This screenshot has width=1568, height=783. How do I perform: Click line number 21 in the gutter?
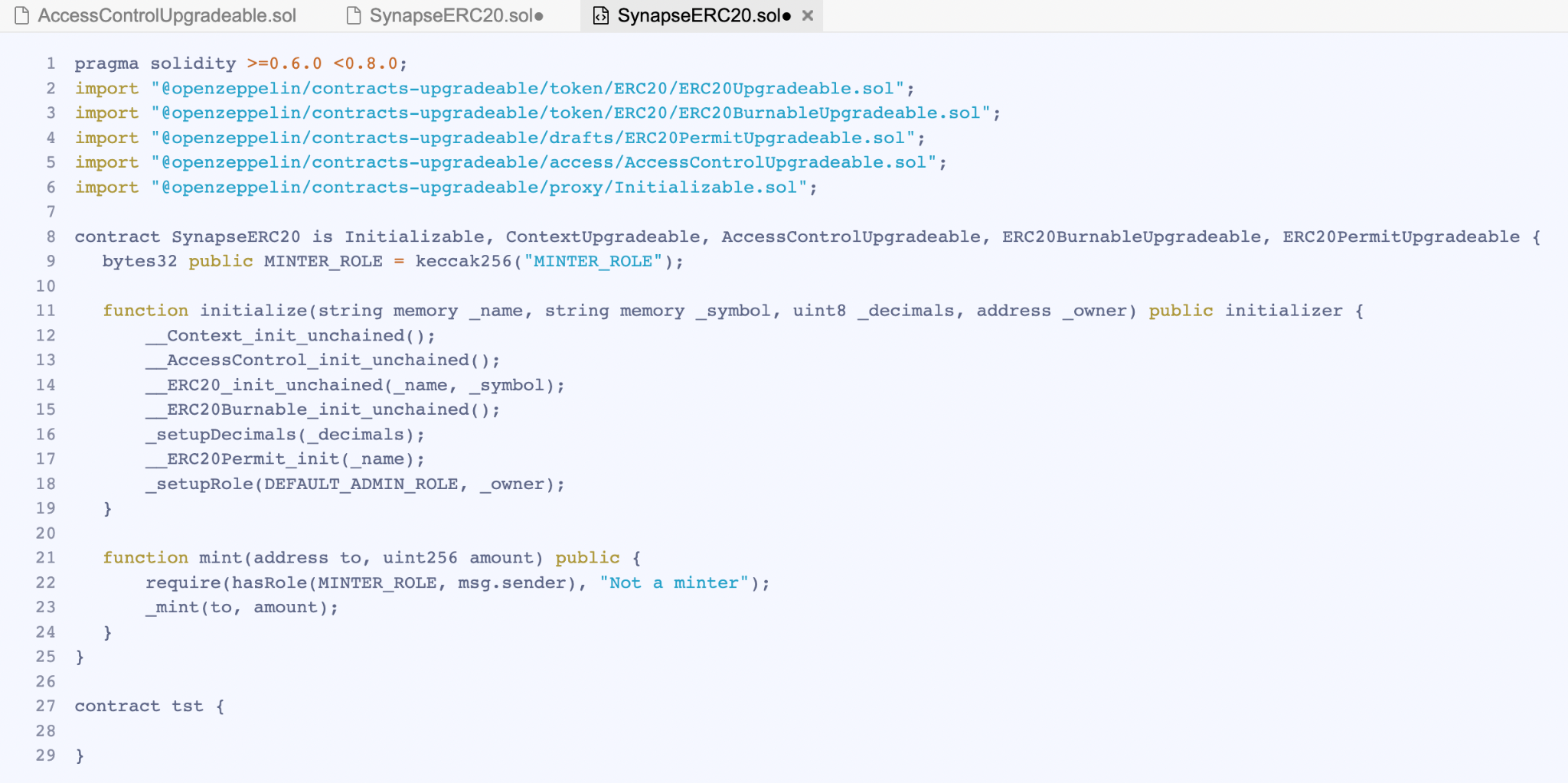click(x=46, y=558)
